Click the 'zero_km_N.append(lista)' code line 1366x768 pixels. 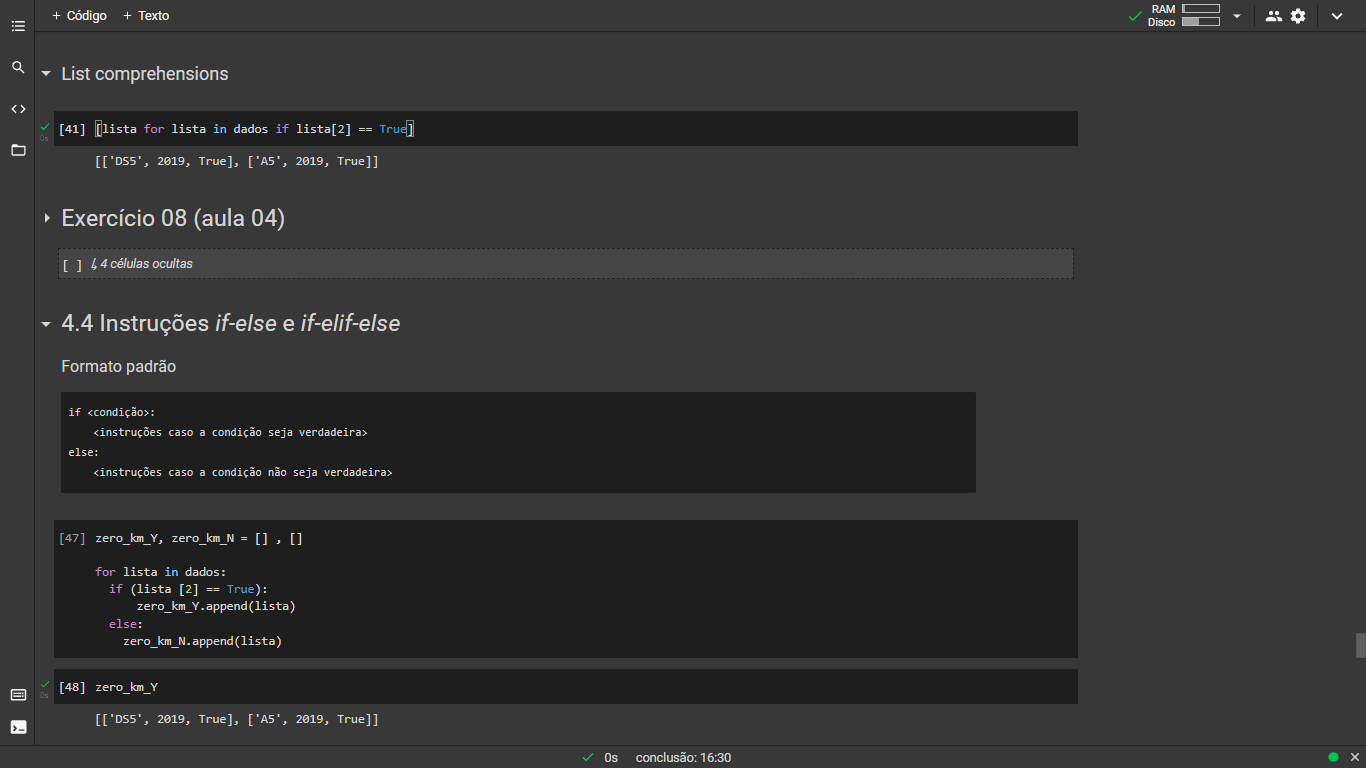coord(202,641)
